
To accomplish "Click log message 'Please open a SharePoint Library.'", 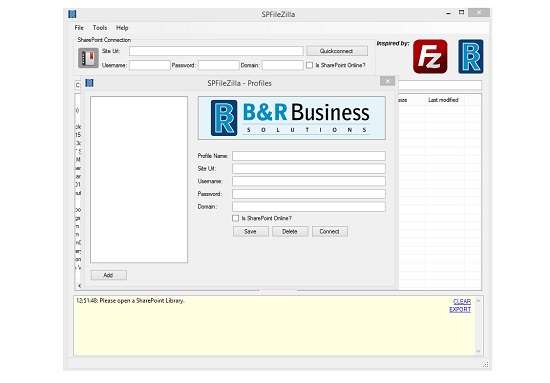I will pos(142,301).
